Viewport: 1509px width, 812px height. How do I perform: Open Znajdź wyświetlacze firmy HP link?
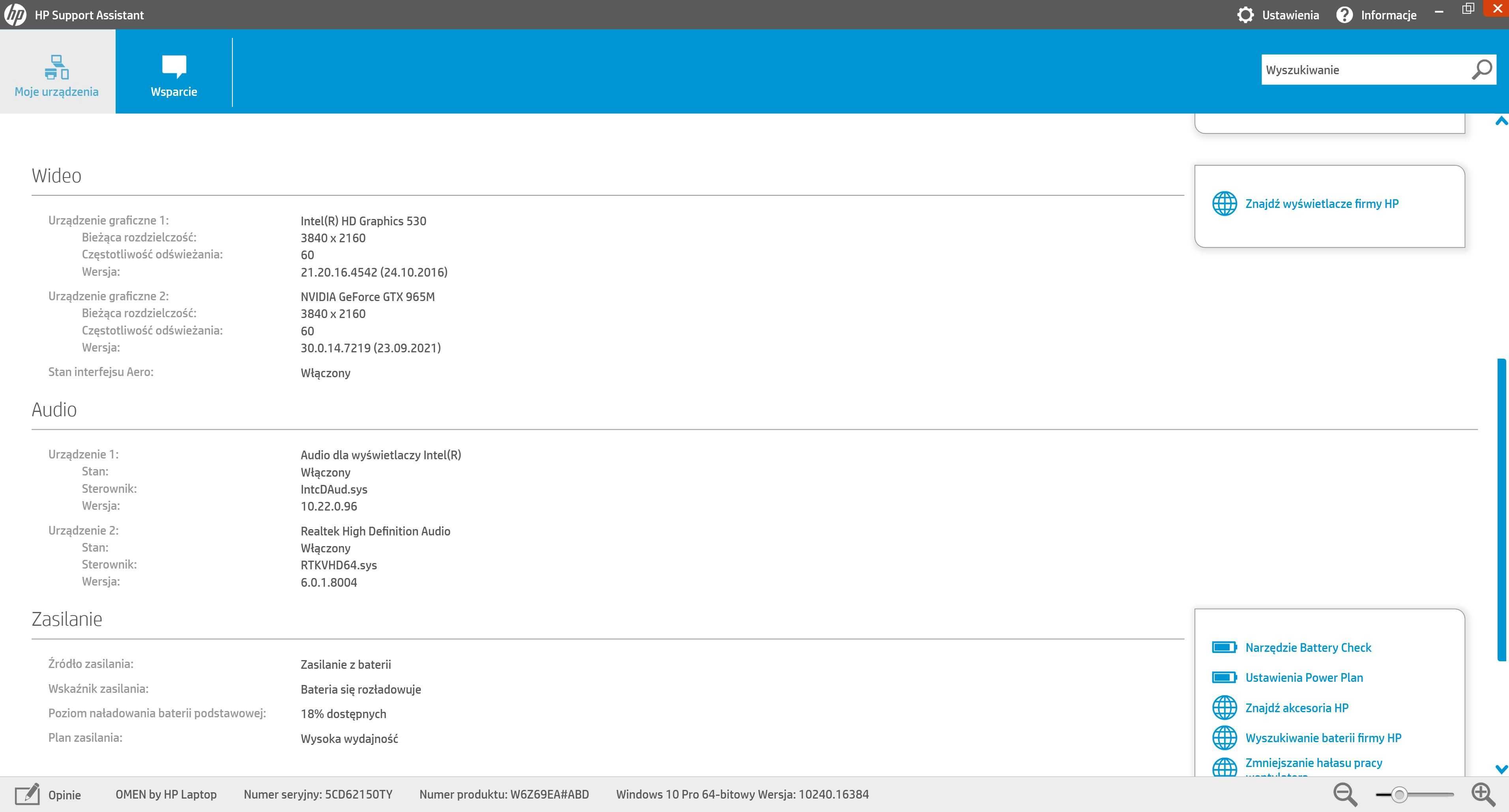pyautogui.click(x=1322, y=204)
